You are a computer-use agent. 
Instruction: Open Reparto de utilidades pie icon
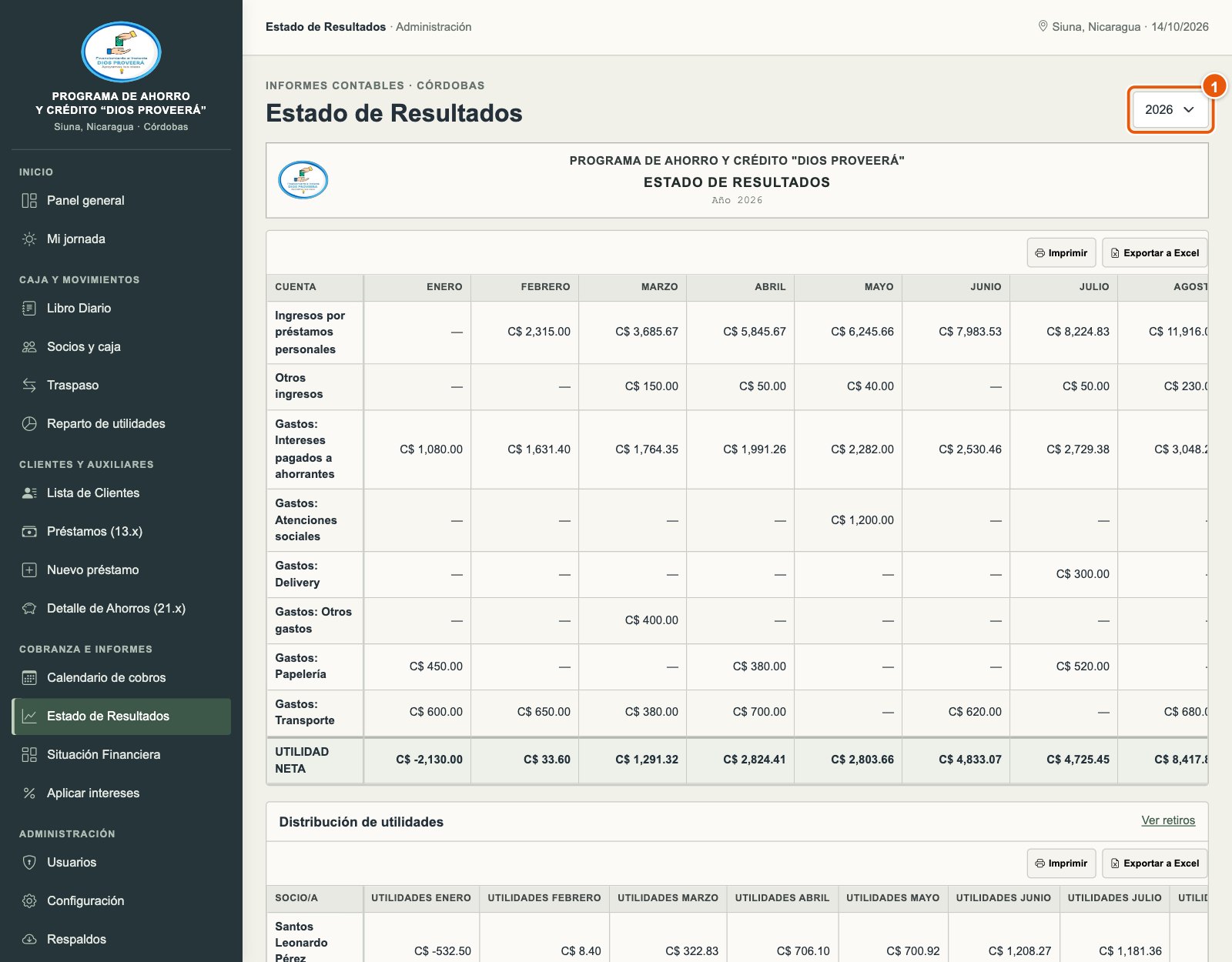pyautogui.click(x=29, y=424)
